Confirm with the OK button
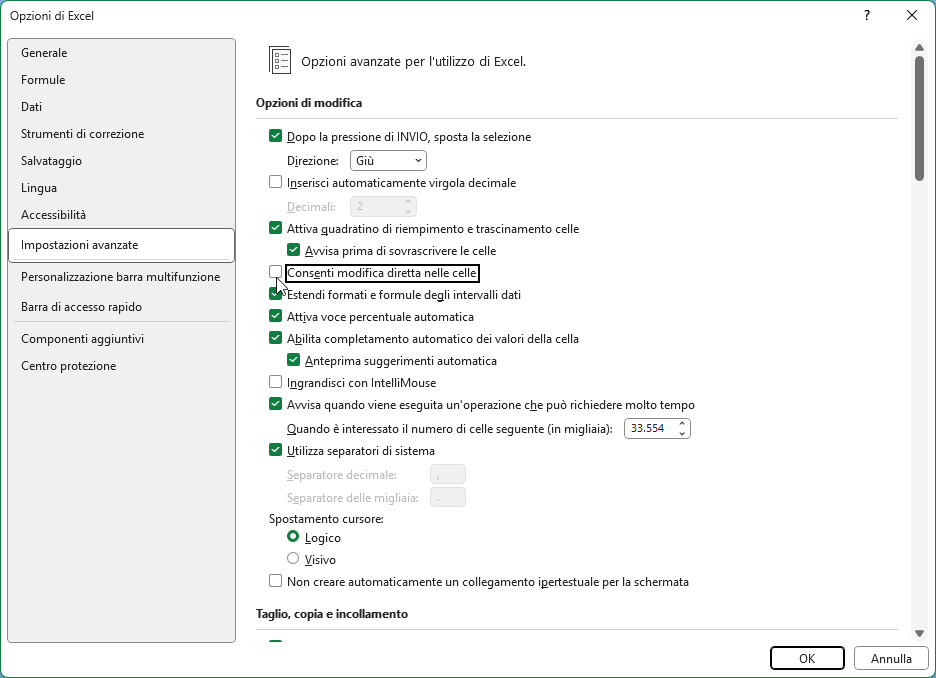Image resolution: width=936 pixels, height=678 pixels. click(x=807, y=658)
